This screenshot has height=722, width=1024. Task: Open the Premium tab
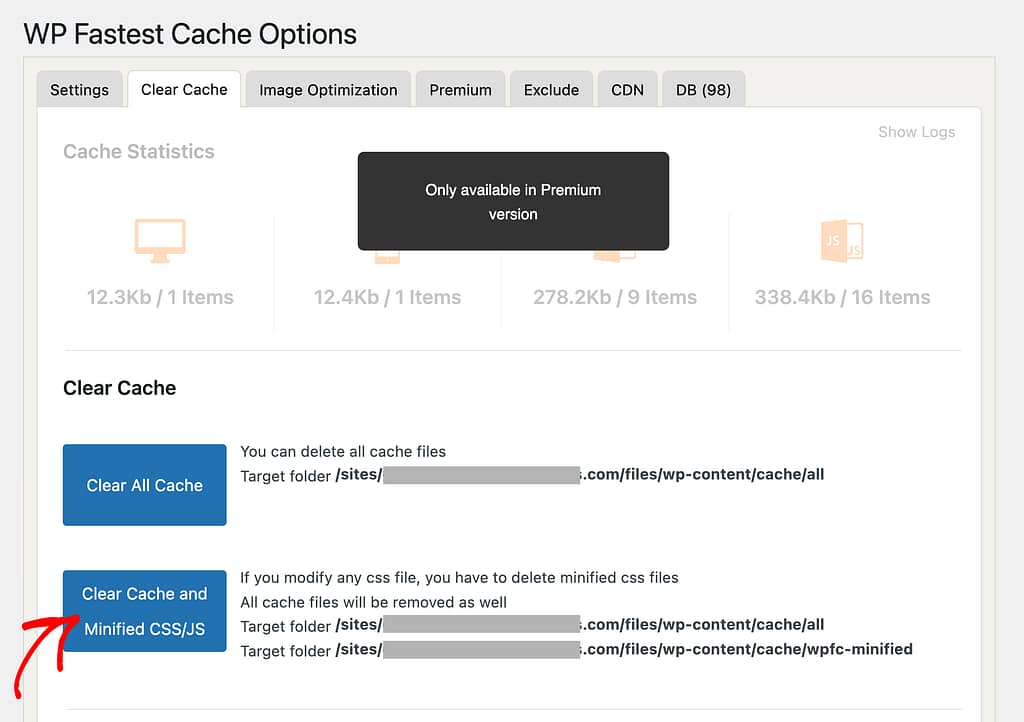click(460, 89)
